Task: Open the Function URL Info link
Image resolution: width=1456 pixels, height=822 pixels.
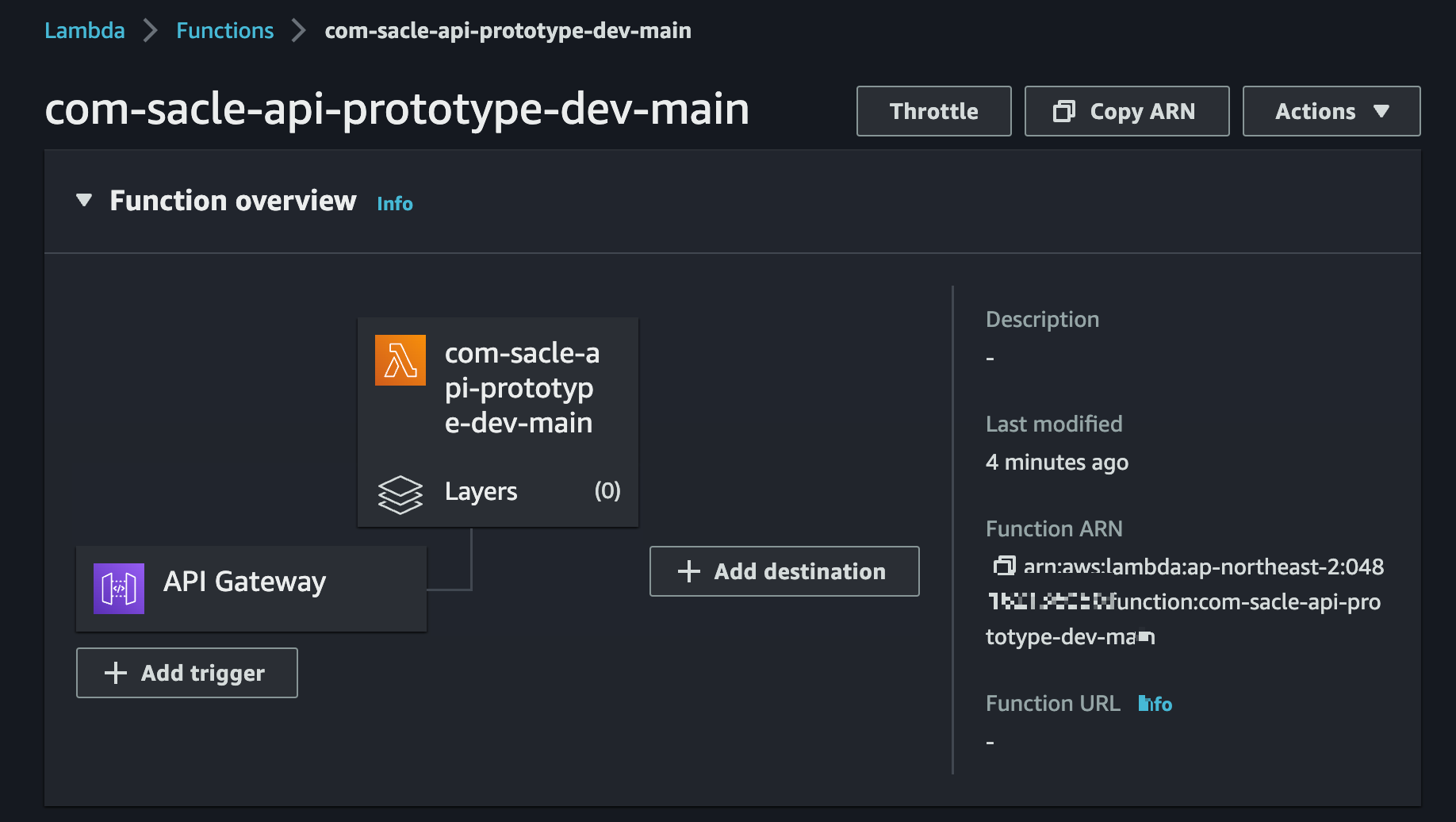Action: pyautogui.click(x=1155, y=704)
